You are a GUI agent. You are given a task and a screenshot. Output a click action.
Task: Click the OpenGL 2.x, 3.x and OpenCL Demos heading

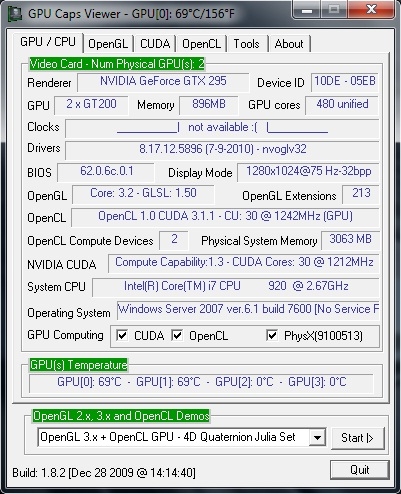click(x=121, y=416)
